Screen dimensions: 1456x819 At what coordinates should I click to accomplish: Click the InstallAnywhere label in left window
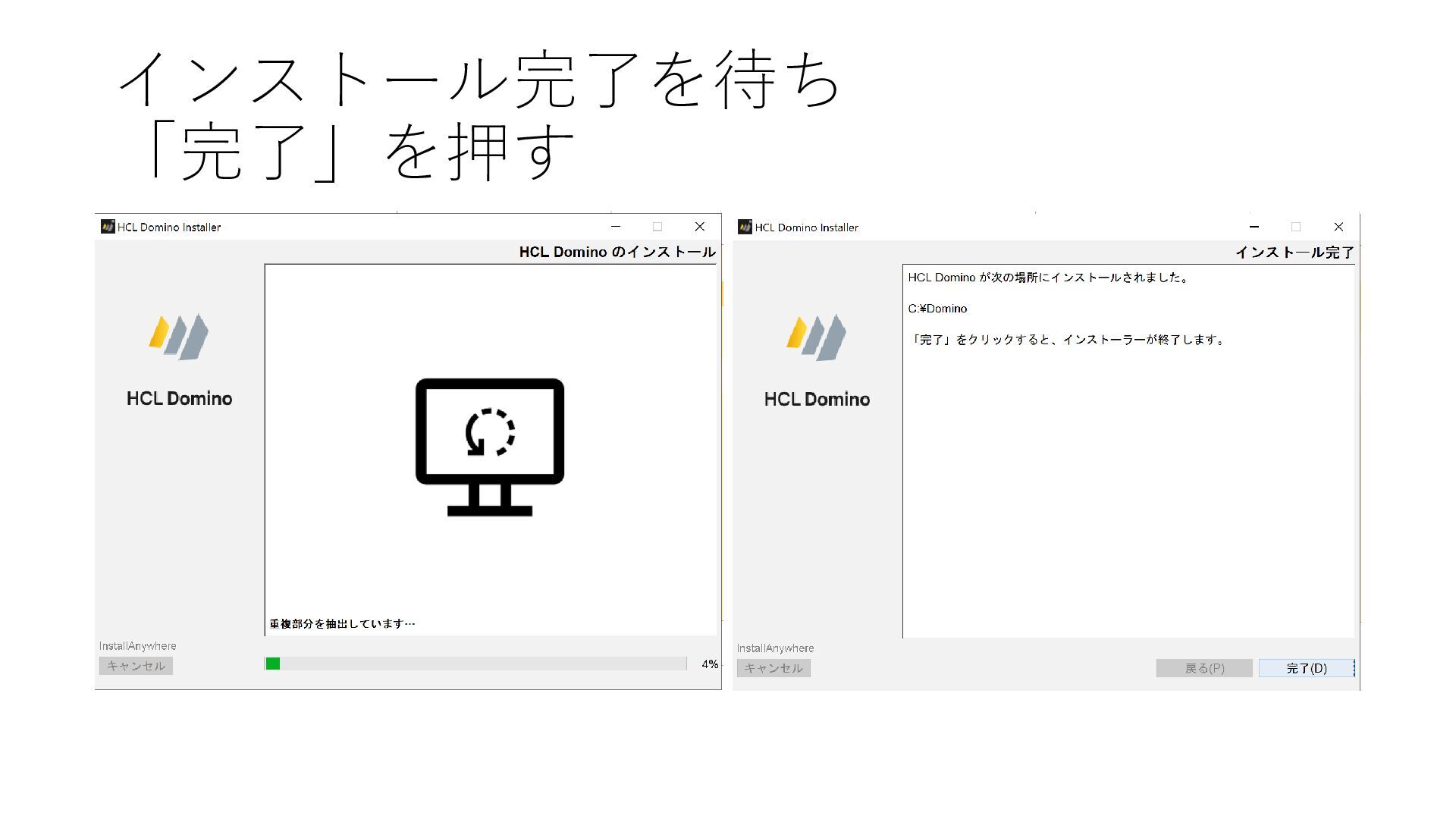tap(137, 646)
